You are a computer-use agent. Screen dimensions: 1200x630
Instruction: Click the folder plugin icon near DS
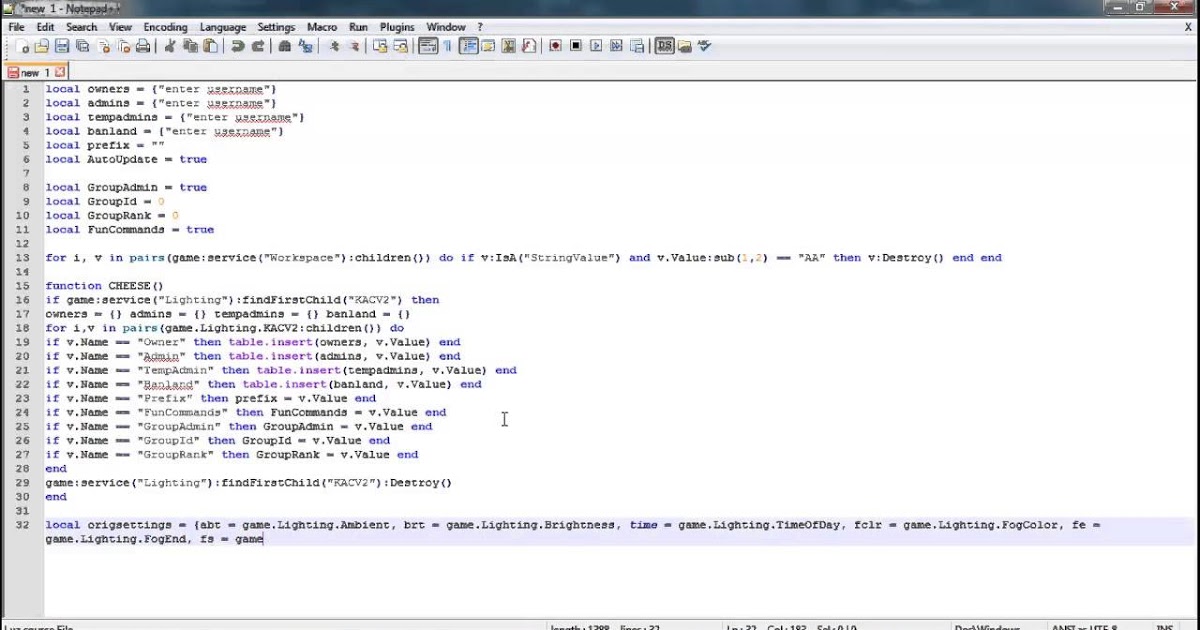pos(683,45)
